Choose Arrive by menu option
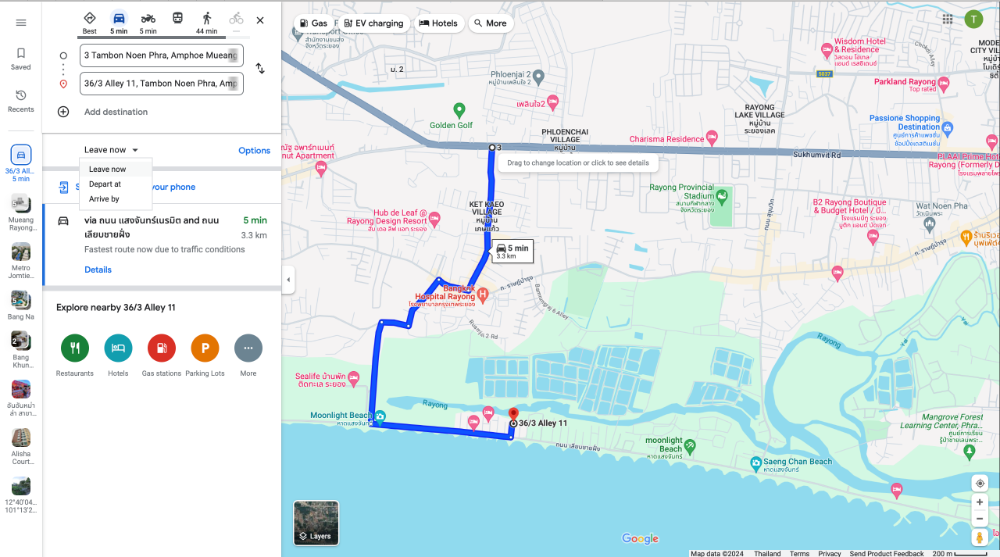 point(116,199)
